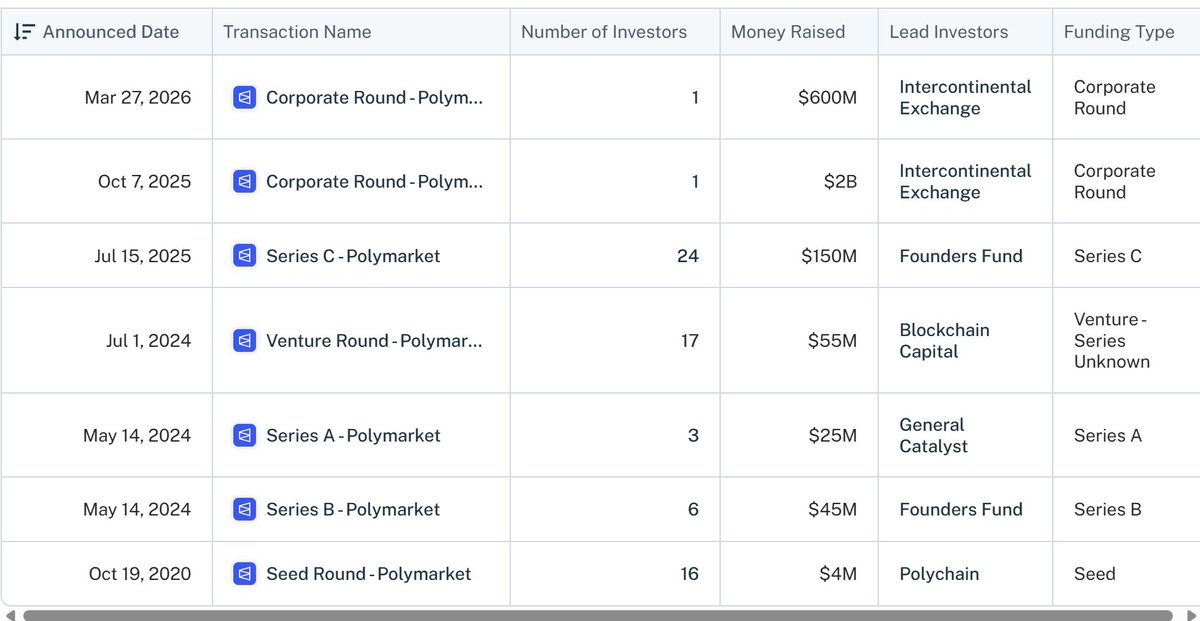
Task: Click the horizontal scrollbar below the table
Action: [x=597, y=615]
